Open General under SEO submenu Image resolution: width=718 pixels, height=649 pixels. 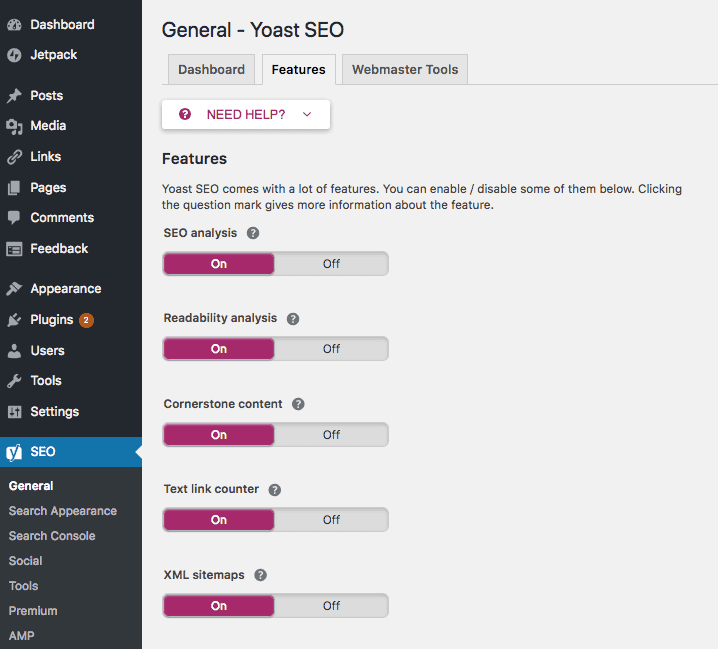(31, 486)
